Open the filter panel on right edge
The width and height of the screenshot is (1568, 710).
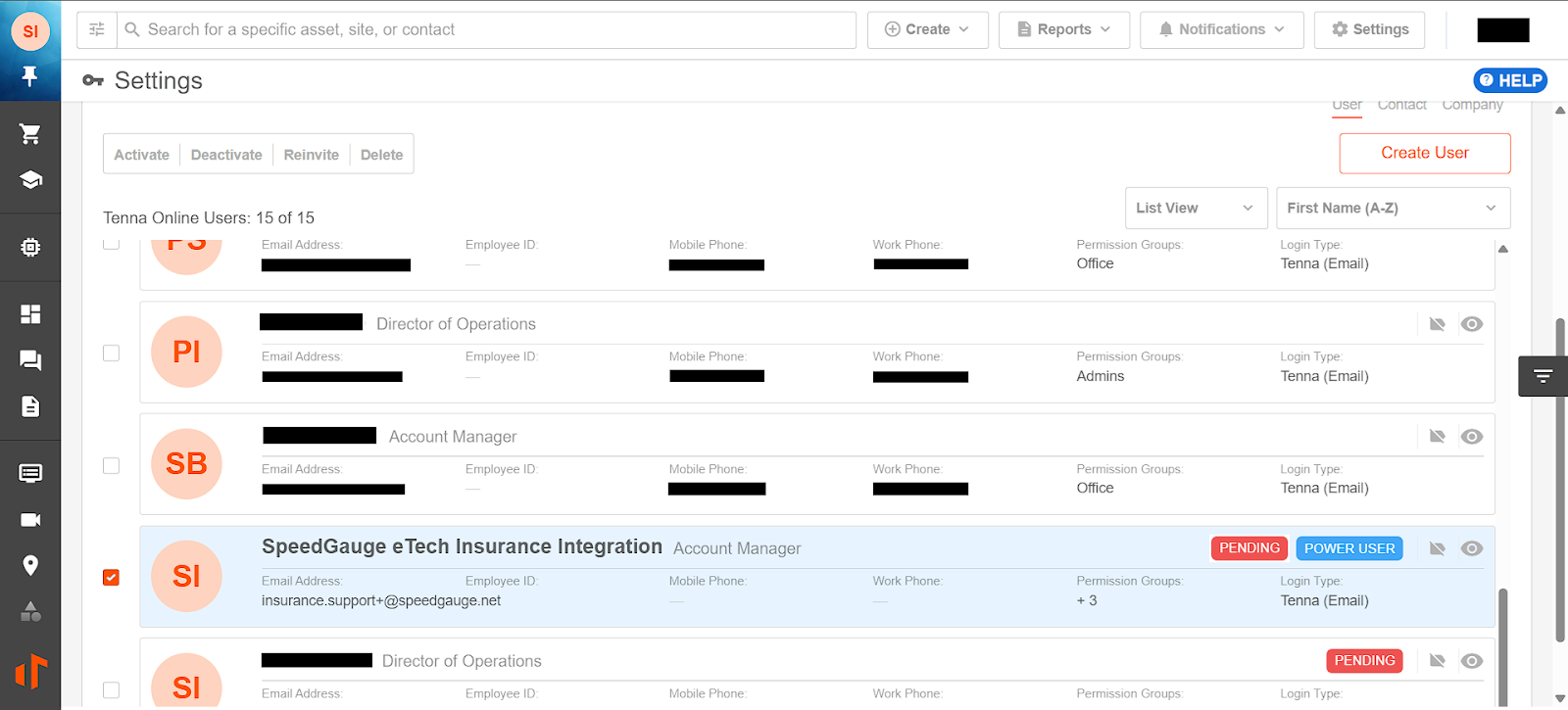[x=1543, y=376]
